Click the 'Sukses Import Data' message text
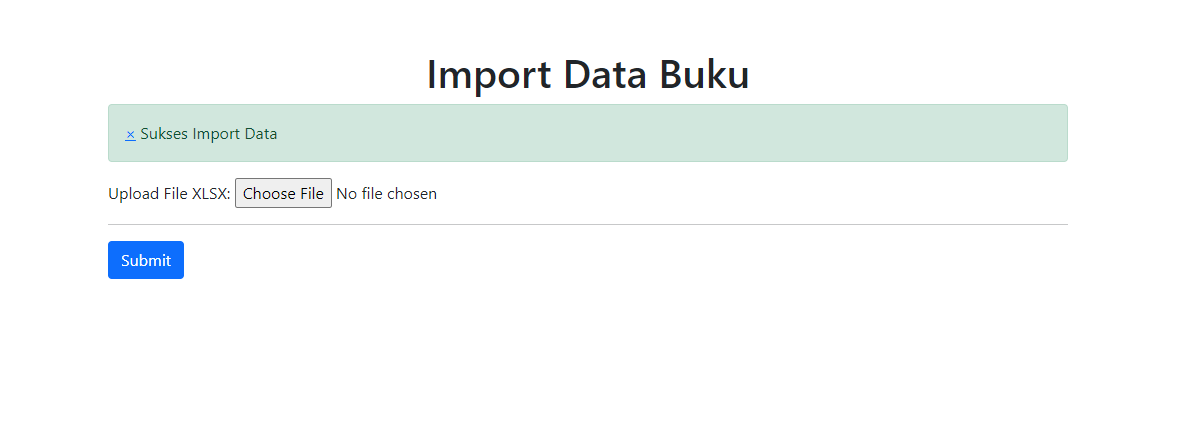1194x424 pixels. coord(208,134)
